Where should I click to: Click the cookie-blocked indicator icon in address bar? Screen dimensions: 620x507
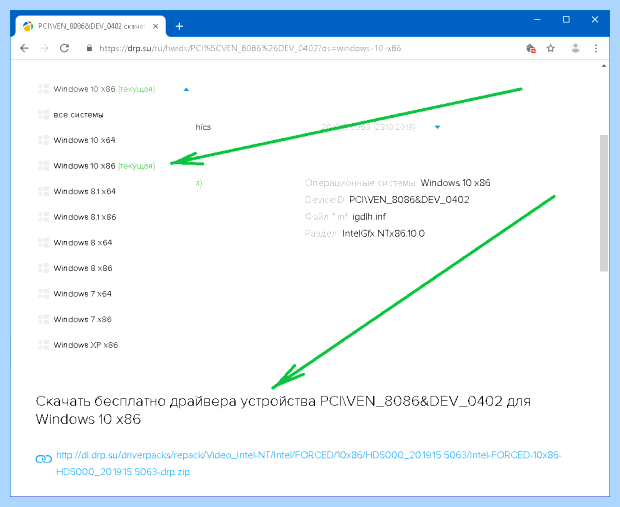[531, 48]
